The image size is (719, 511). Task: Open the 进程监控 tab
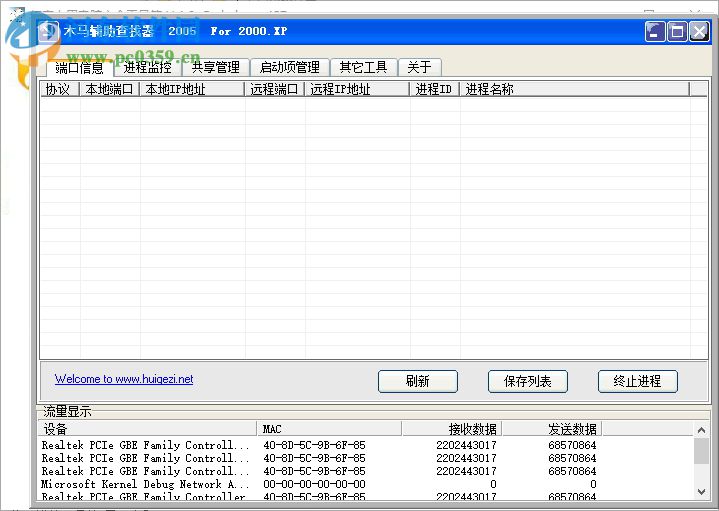(x=147, y=67)
